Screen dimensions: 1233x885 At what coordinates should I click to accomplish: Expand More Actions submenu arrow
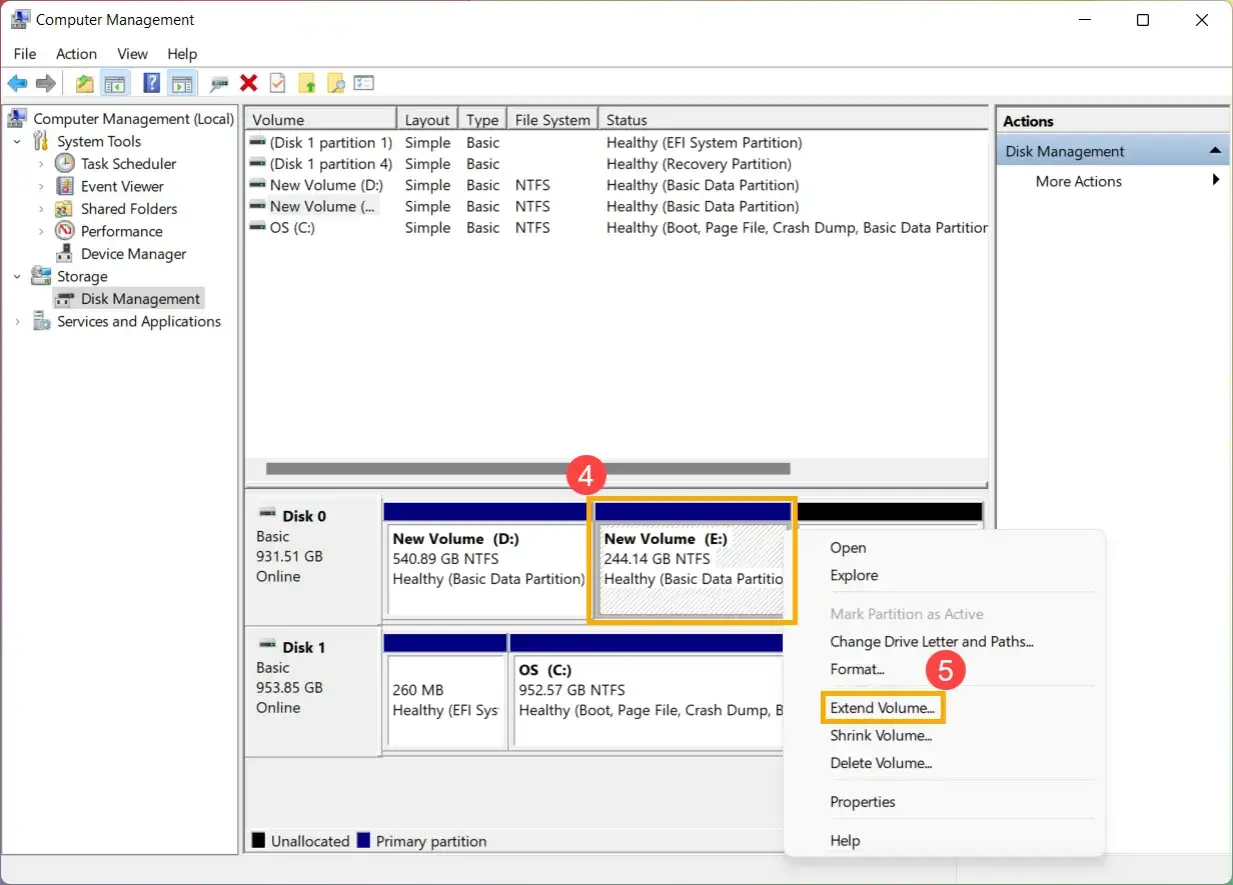tap(1216, 181)
